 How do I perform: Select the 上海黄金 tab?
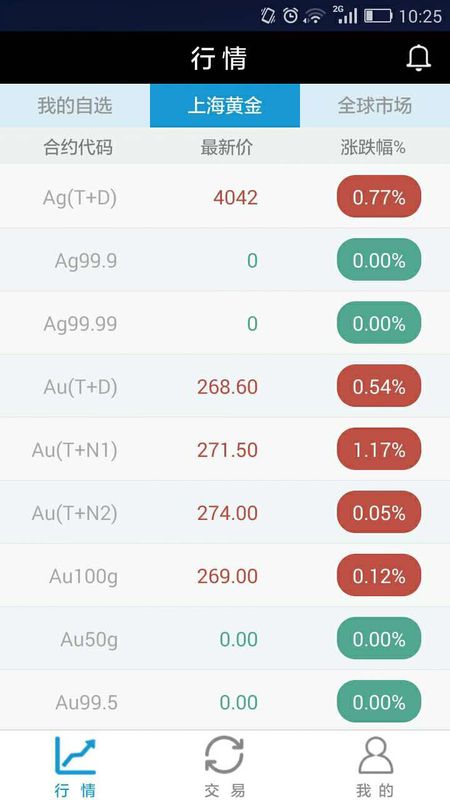(225, 106)
